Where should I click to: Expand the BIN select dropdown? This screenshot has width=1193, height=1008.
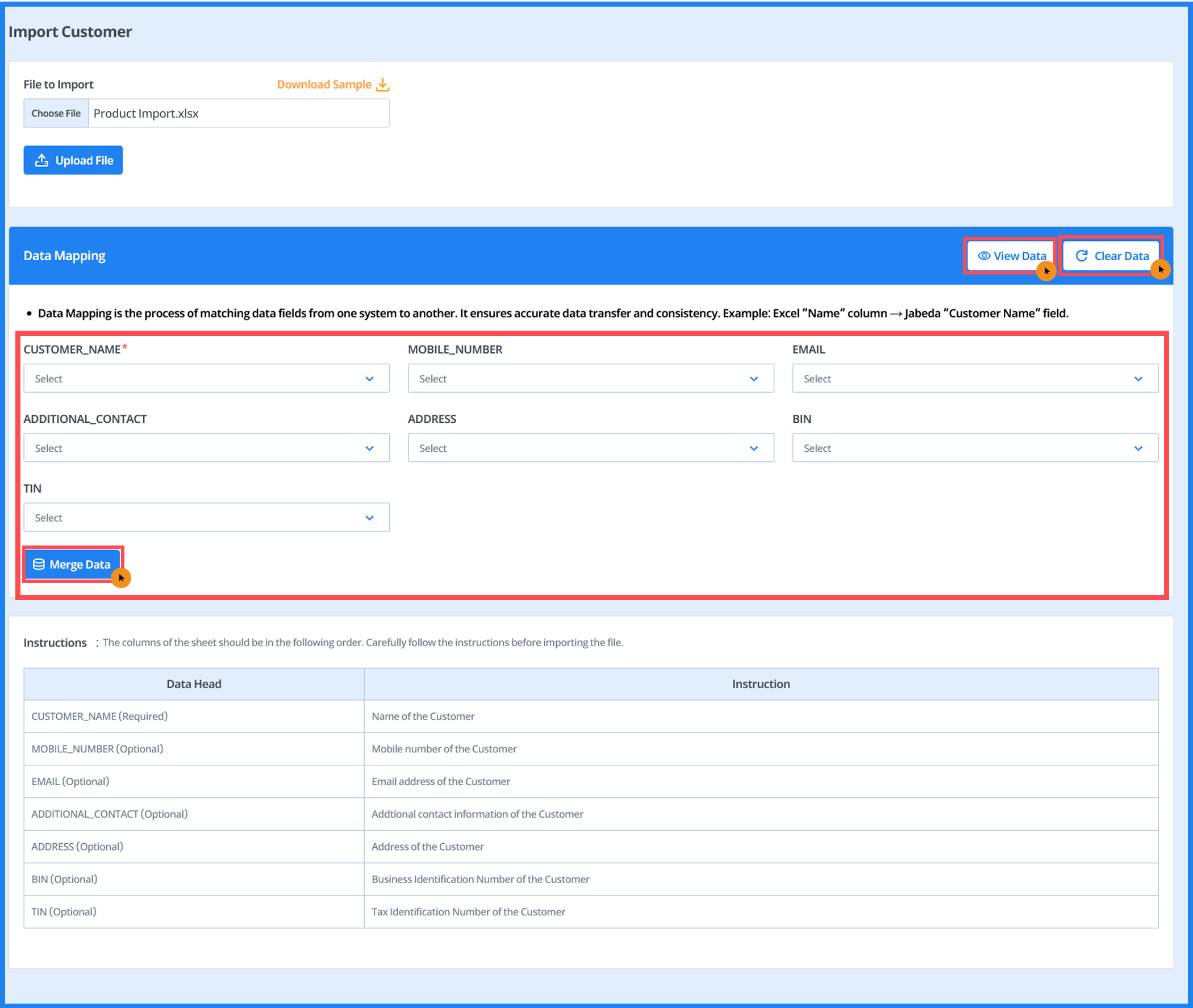[974, 448]
